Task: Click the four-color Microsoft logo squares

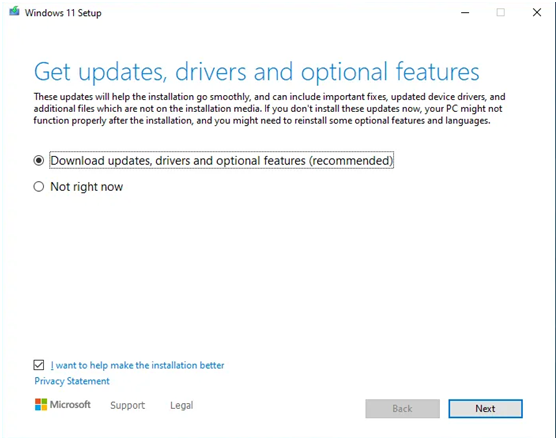Action: [x=41, y=404]
